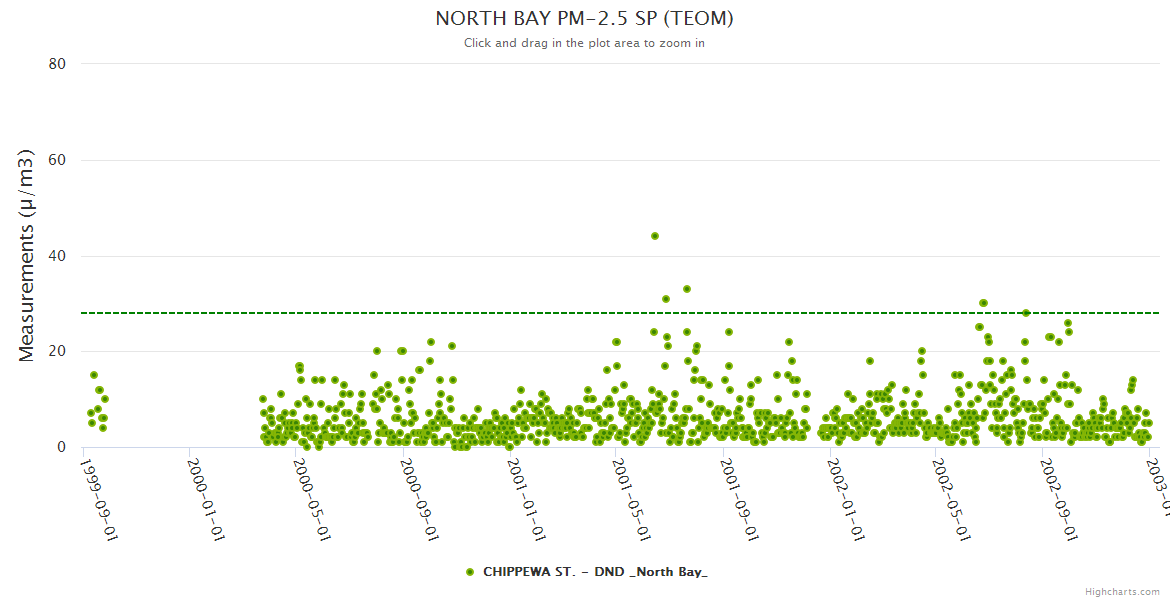Click the 2000-01-01 x-axis label
Image resolution: width=1170 pixels, height=600 pixels.
pyautogui.click(x=205, y=486)
